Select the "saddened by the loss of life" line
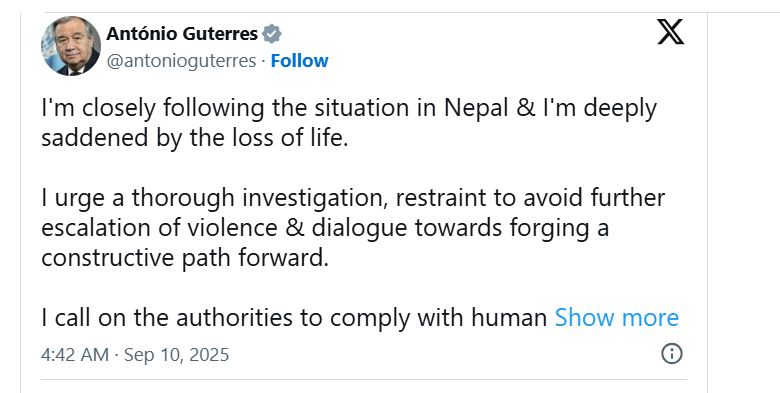The height and width of the screenshot is (393, 780). [x=195, y=138]
